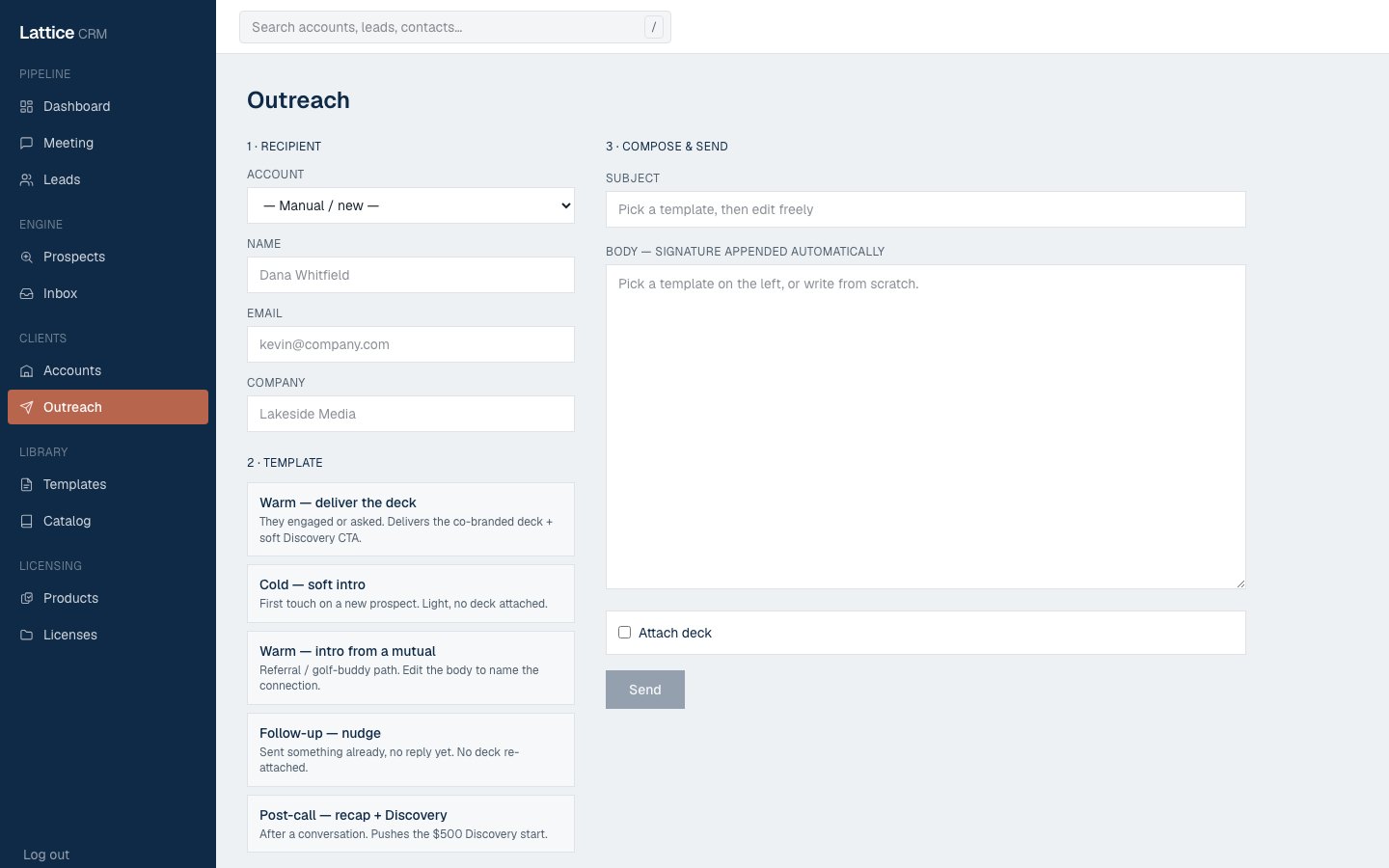Click the Inbox tray icon
1389x868 pixels.
pyautogui.click(x=27, y=294)
